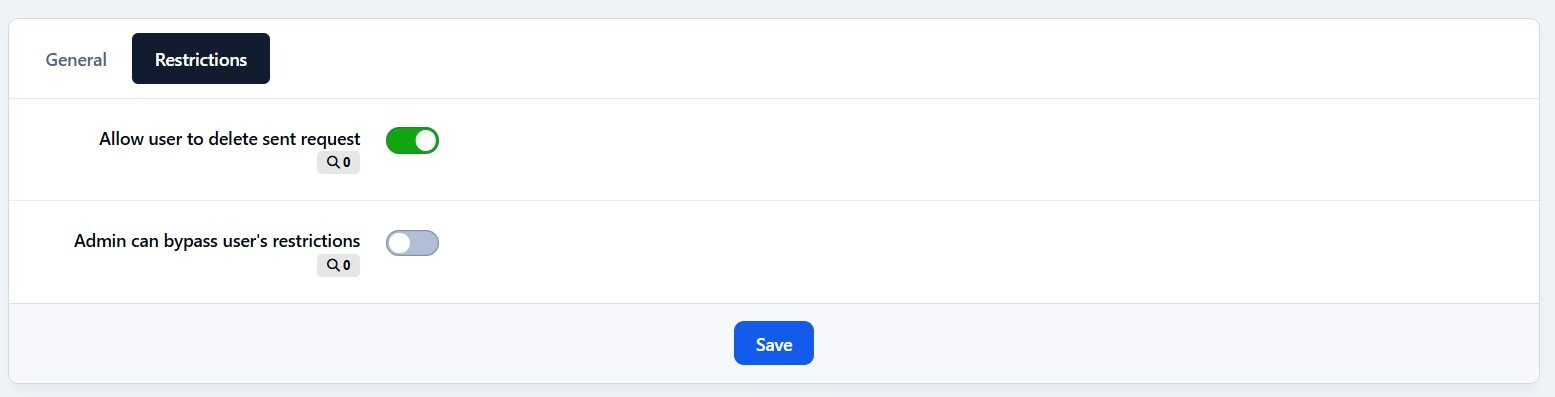Click the magnifier icon under Admin bypass setting
This screenshot has width=1555, height=397.
[x=333, y=265]
